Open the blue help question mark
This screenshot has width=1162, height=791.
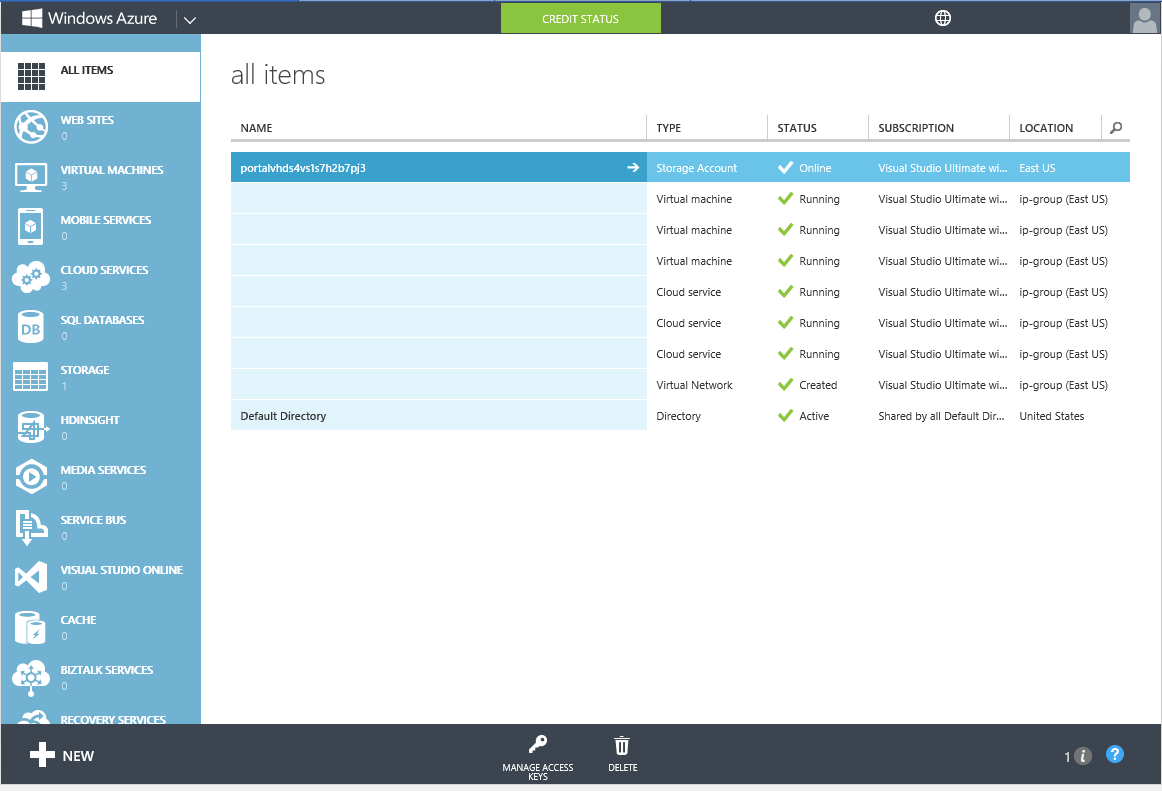point(1115,754)
